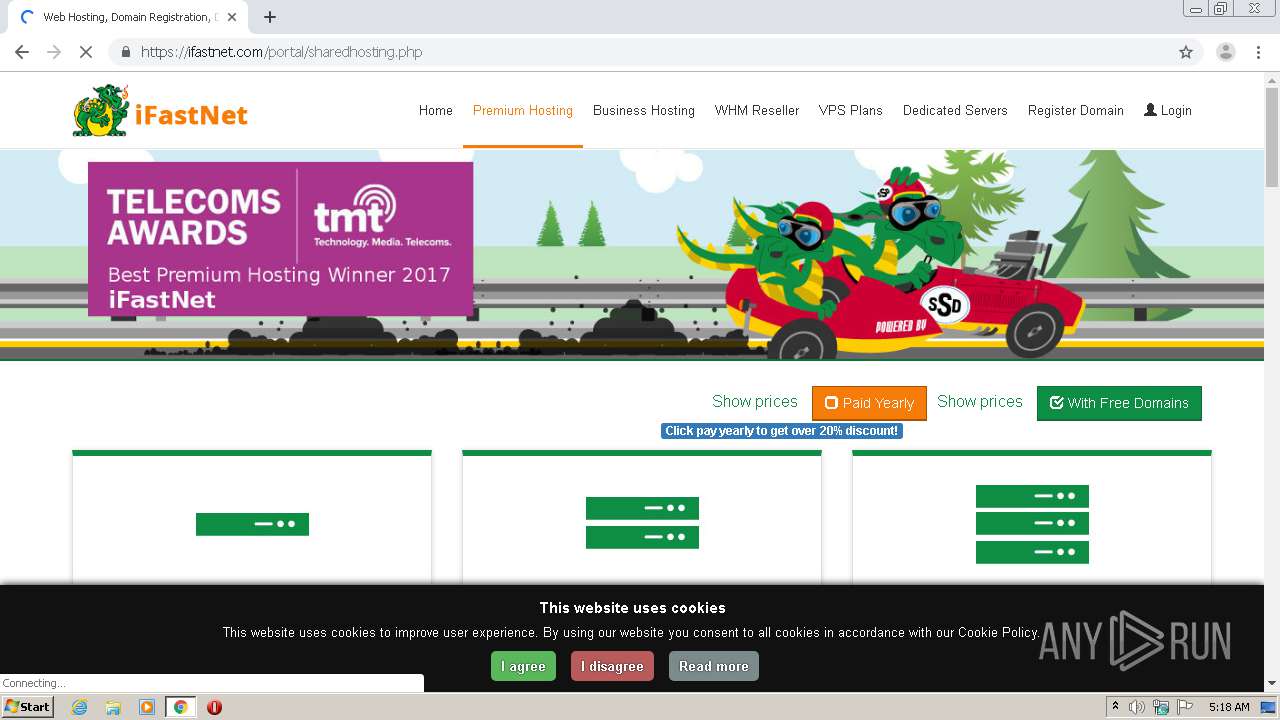Viewport: 1280px width, 720px height.
Task: Click the address bar URL
Action: [282, 52]
